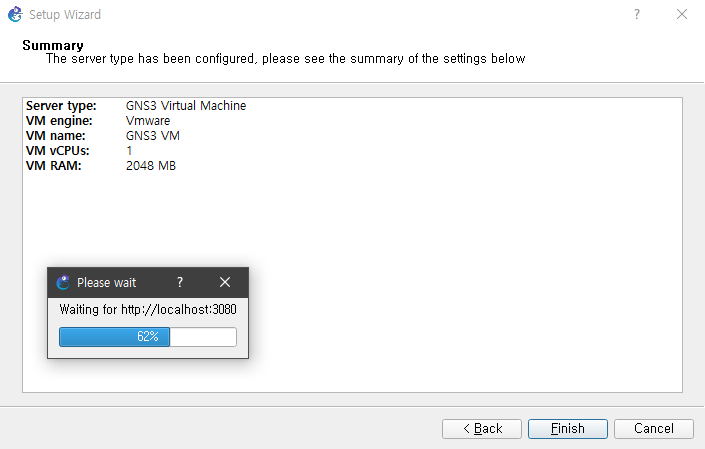This screenshot has height=449, width=705.
Task: Click the 'VM engine:' label
Action: coord(59,121)
